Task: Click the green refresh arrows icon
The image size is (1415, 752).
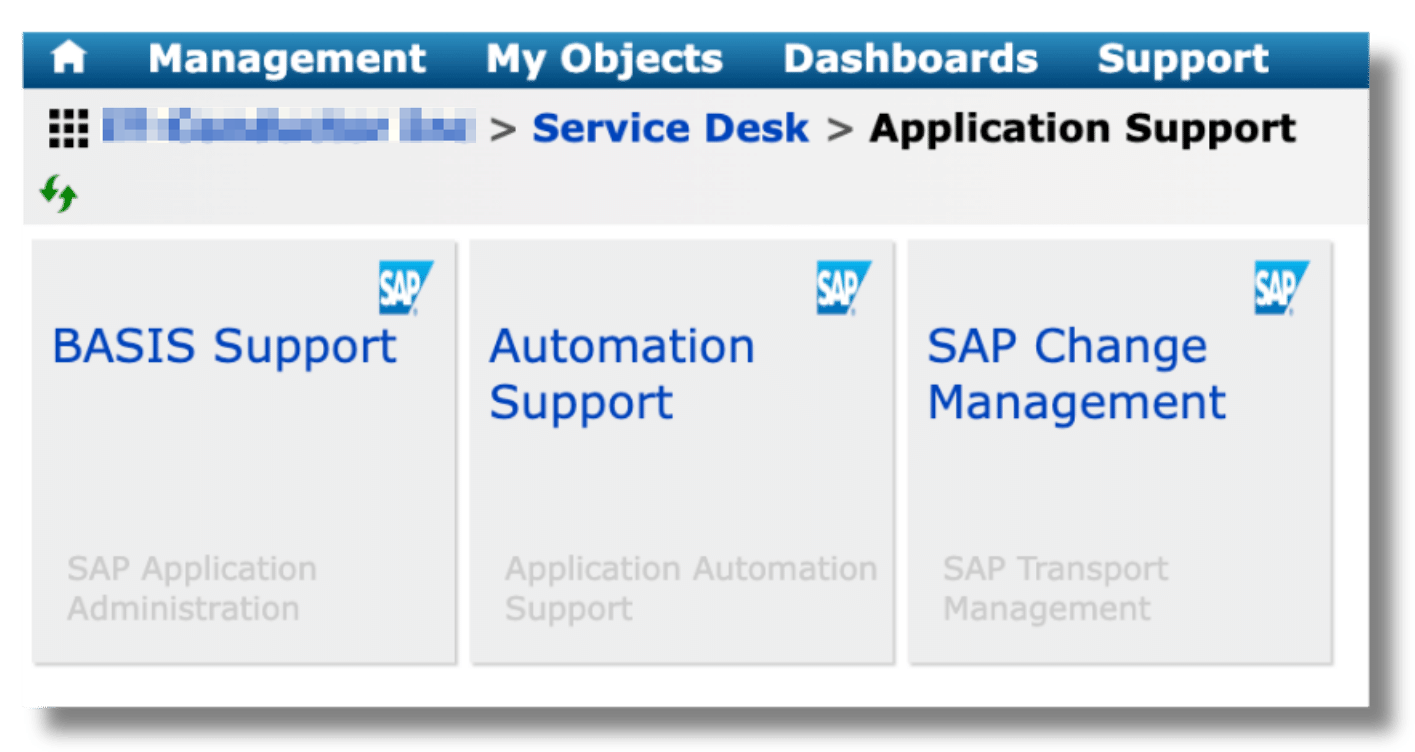Action: coord(59,194)
